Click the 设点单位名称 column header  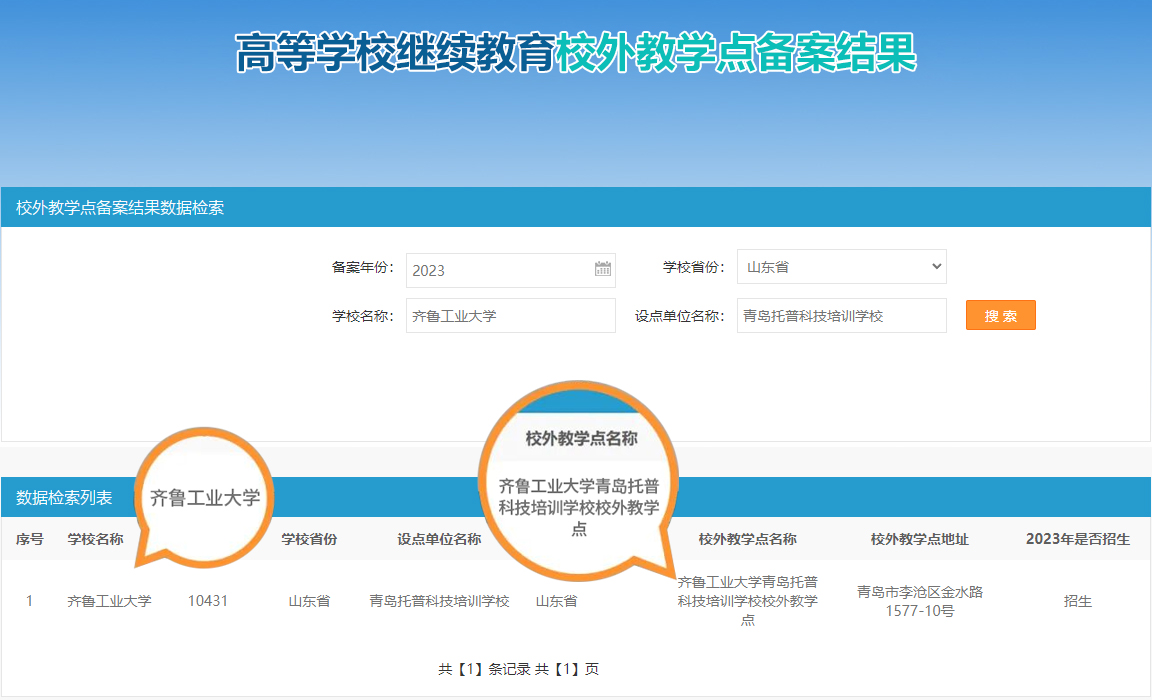[439, 539]
